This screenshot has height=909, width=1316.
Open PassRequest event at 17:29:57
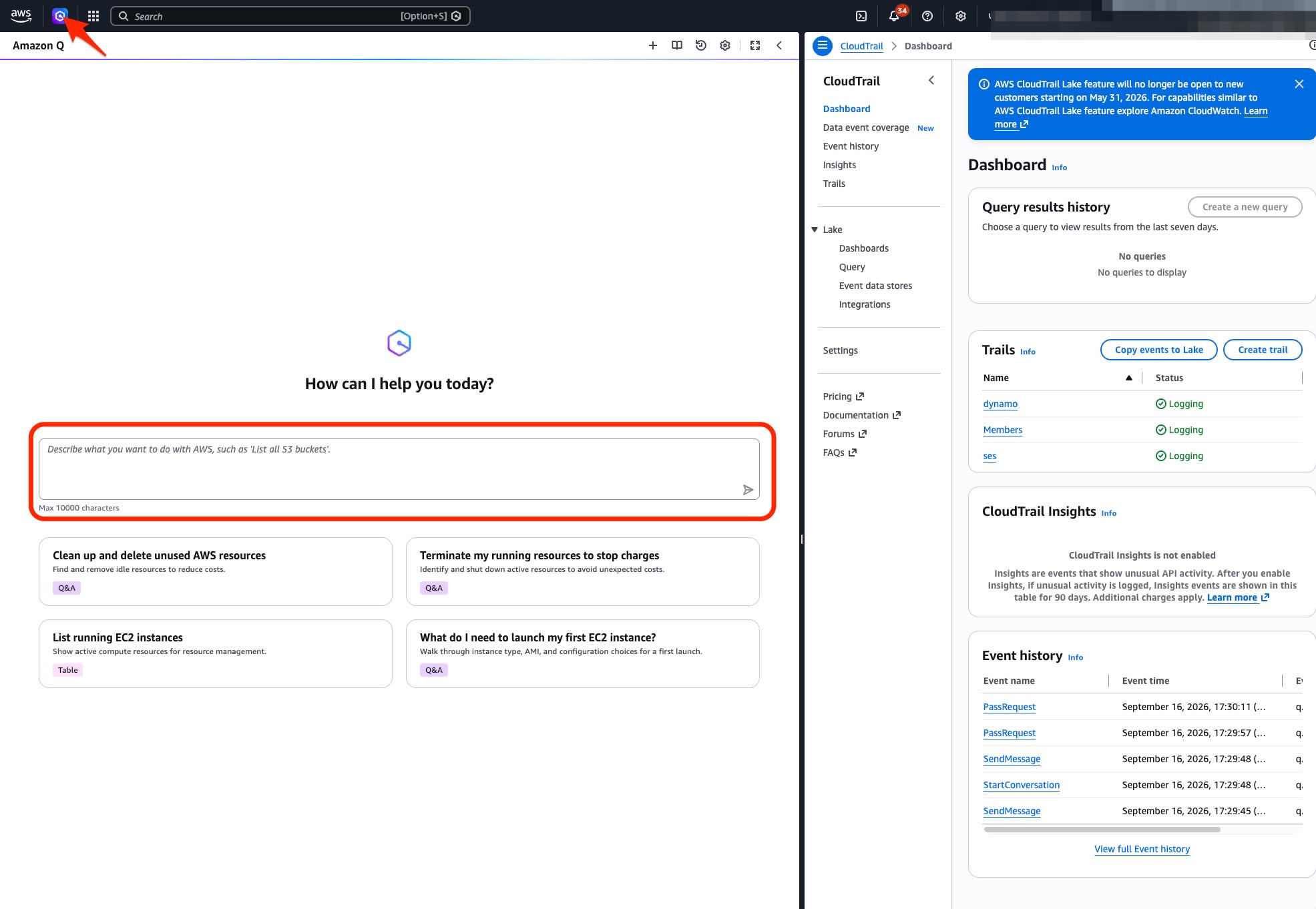(1009, 733)
